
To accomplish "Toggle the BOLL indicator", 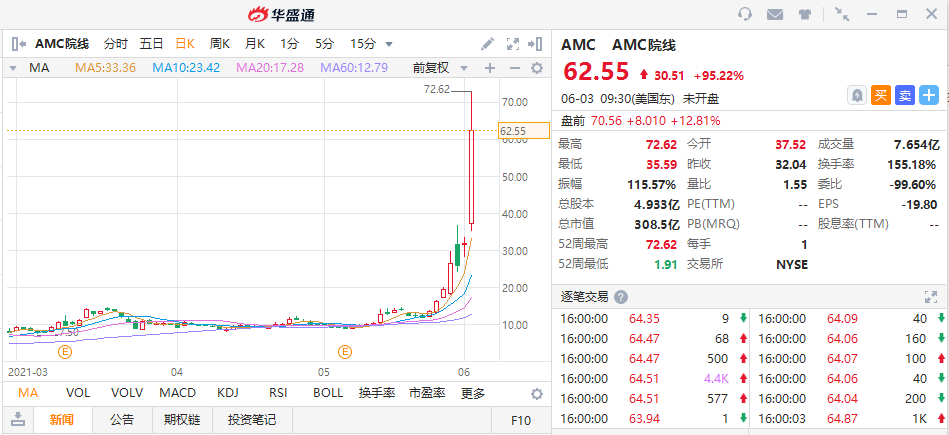I will 328,393.
